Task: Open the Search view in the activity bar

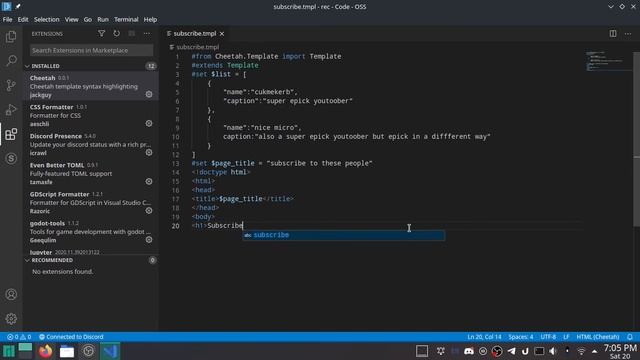Action: [x=11, y=61]
